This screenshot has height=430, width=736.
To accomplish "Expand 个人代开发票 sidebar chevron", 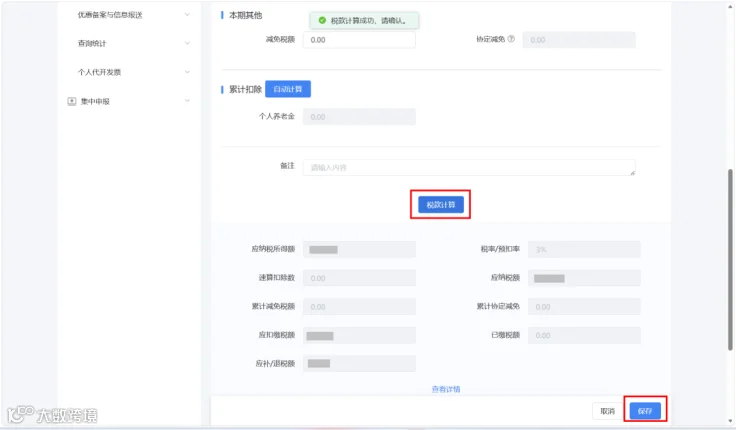I will tap(187, 72).
